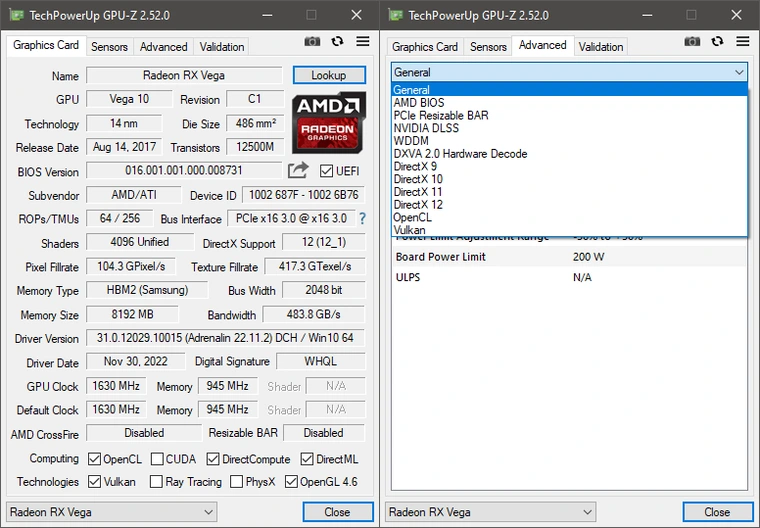
Task: Open the hamburger menu in right window
Action: click(x=743, y=41)
